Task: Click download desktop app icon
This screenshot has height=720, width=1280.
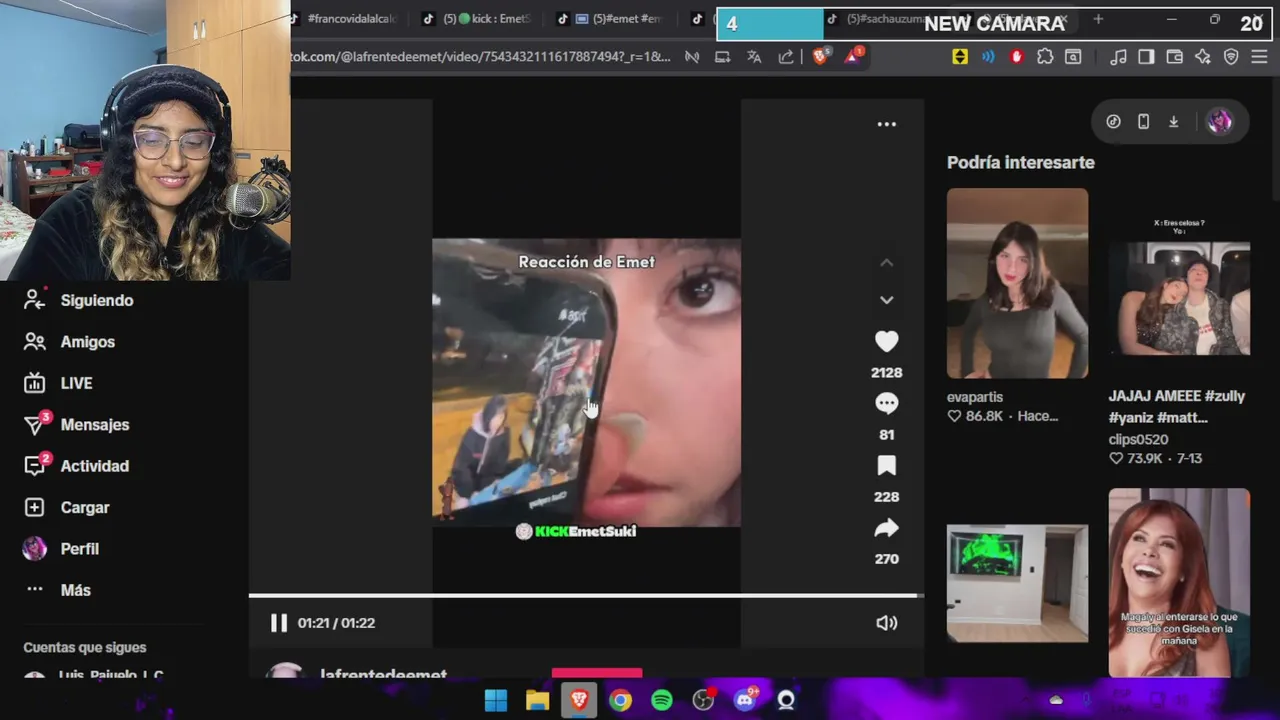Action: [1173, 122]
